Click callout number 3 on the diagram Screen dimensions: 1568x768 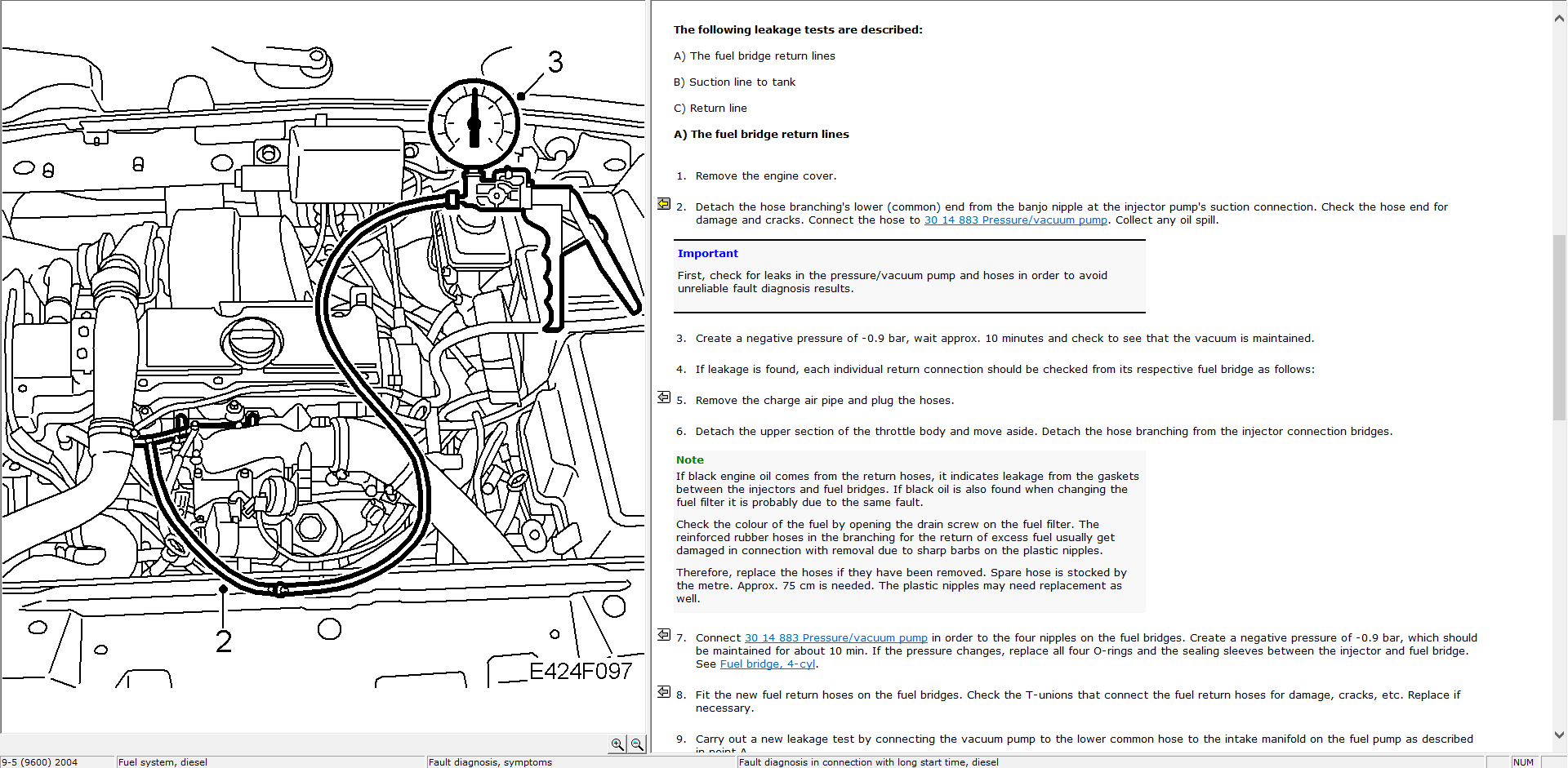(x=555, y=62)
